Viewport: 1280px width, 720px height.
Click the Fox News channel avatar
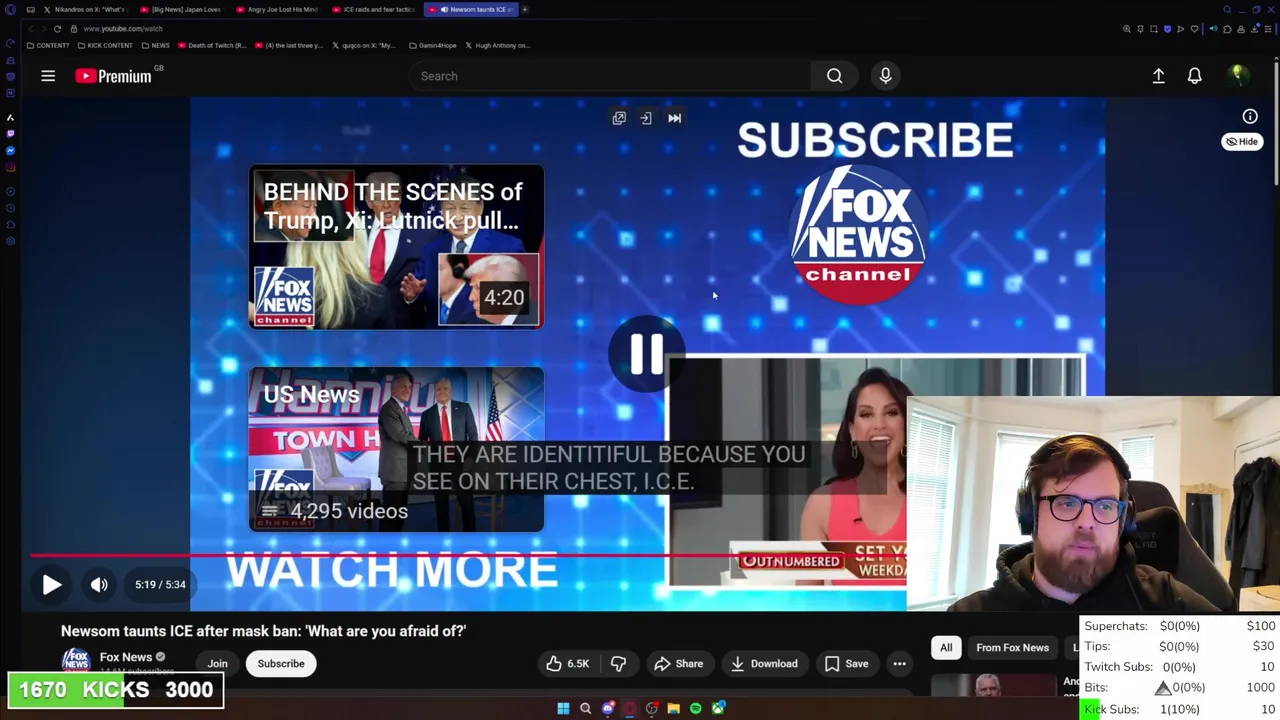pos(75,662)
